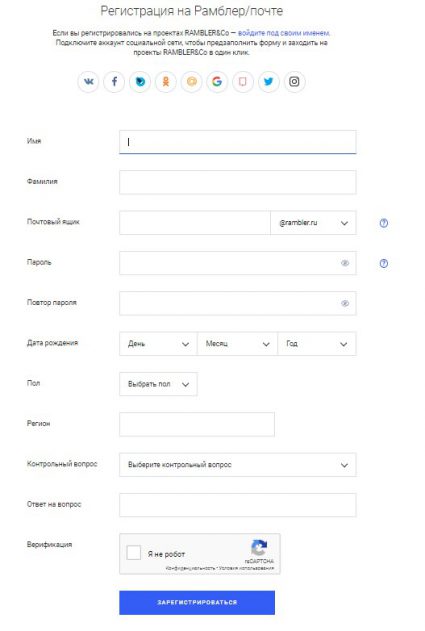Image resolution: width=425 pixels, height=631 pixels.
Task: Check the Я не робот captcha box
Action: click(x=134, y=553)
